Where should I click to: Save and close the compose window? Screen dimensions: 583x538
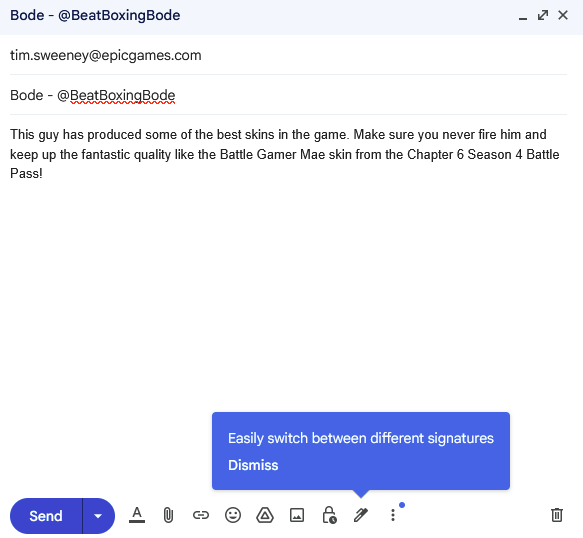click(x=563, y=15)
